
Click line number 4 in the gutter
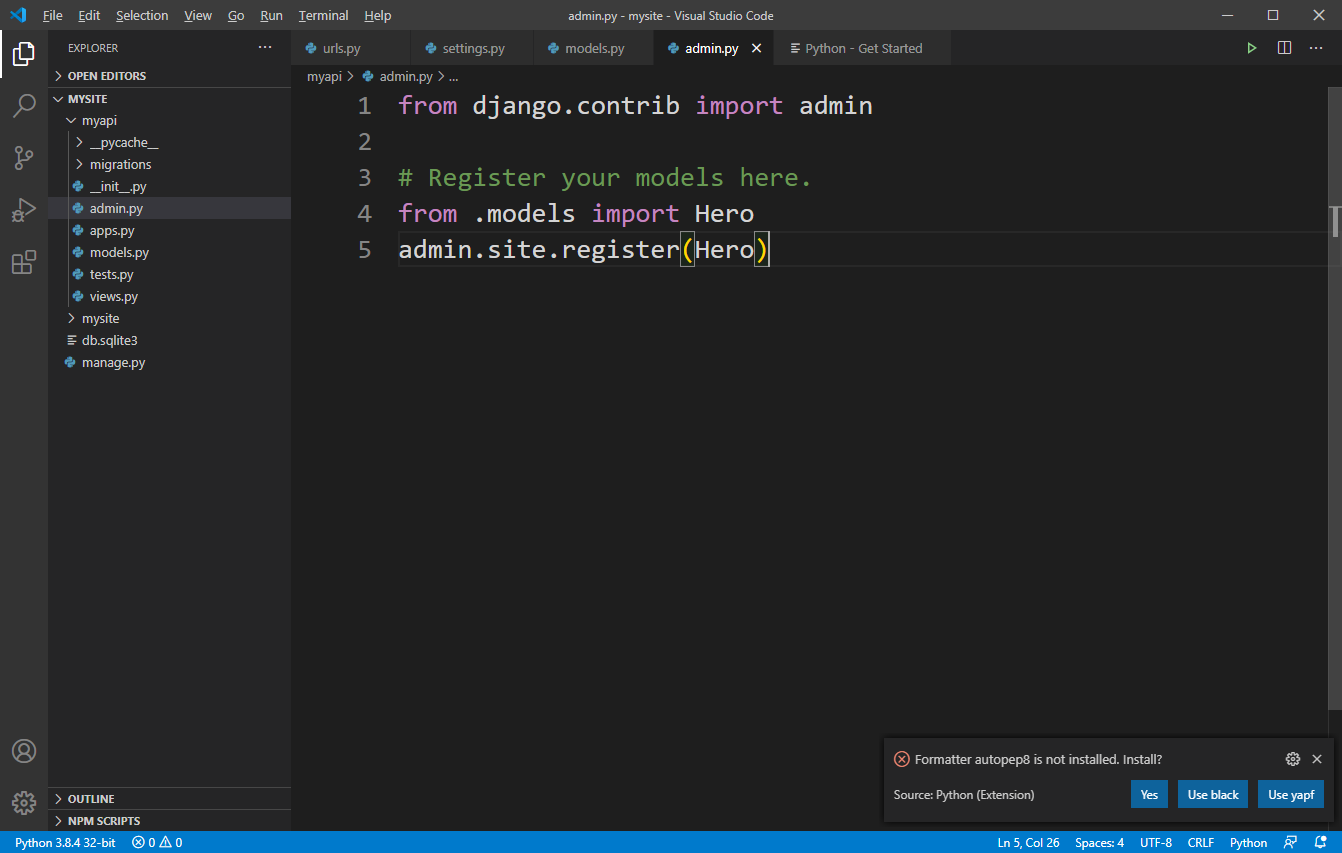(364, 213)
